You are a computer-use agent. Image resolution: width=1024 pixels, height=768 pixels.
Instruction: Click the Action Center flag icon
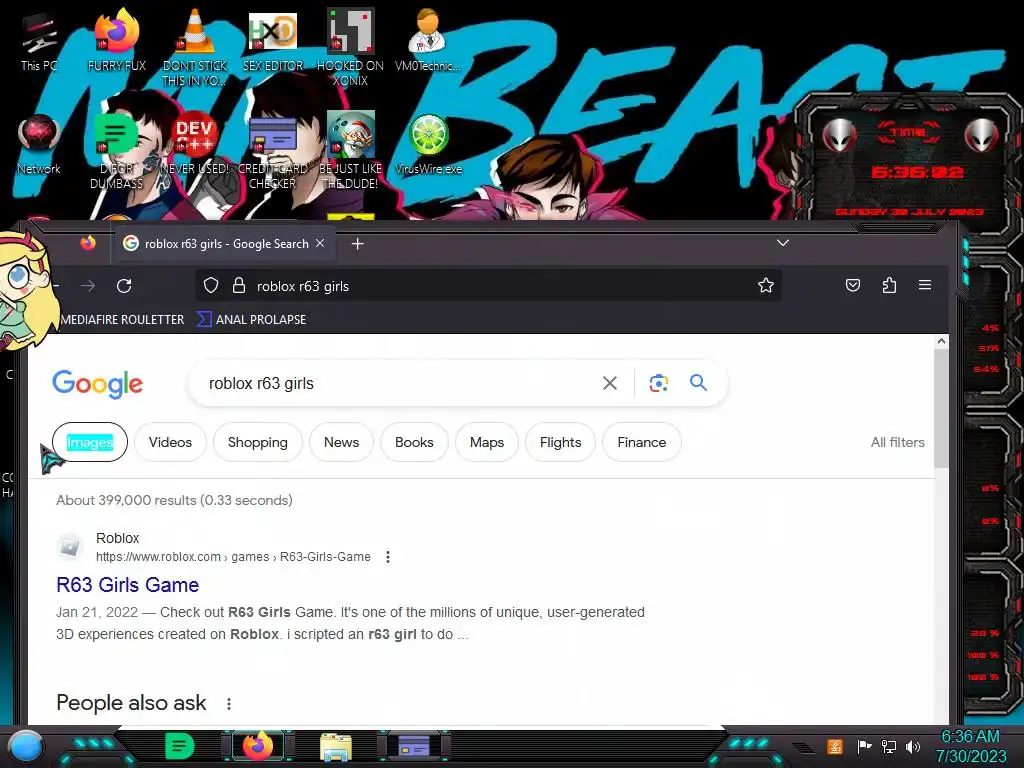click(864, 746)
